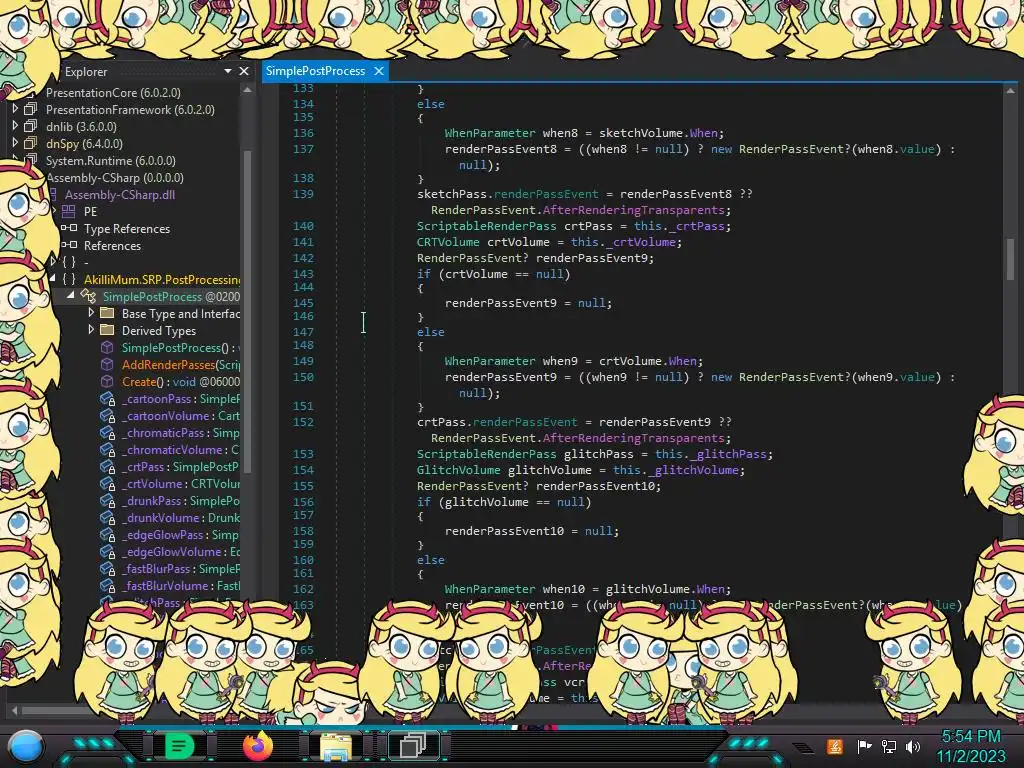Select the Assembly-CSharp.dll module
This screenshot has width=1024, height=768.
(120, 195)
